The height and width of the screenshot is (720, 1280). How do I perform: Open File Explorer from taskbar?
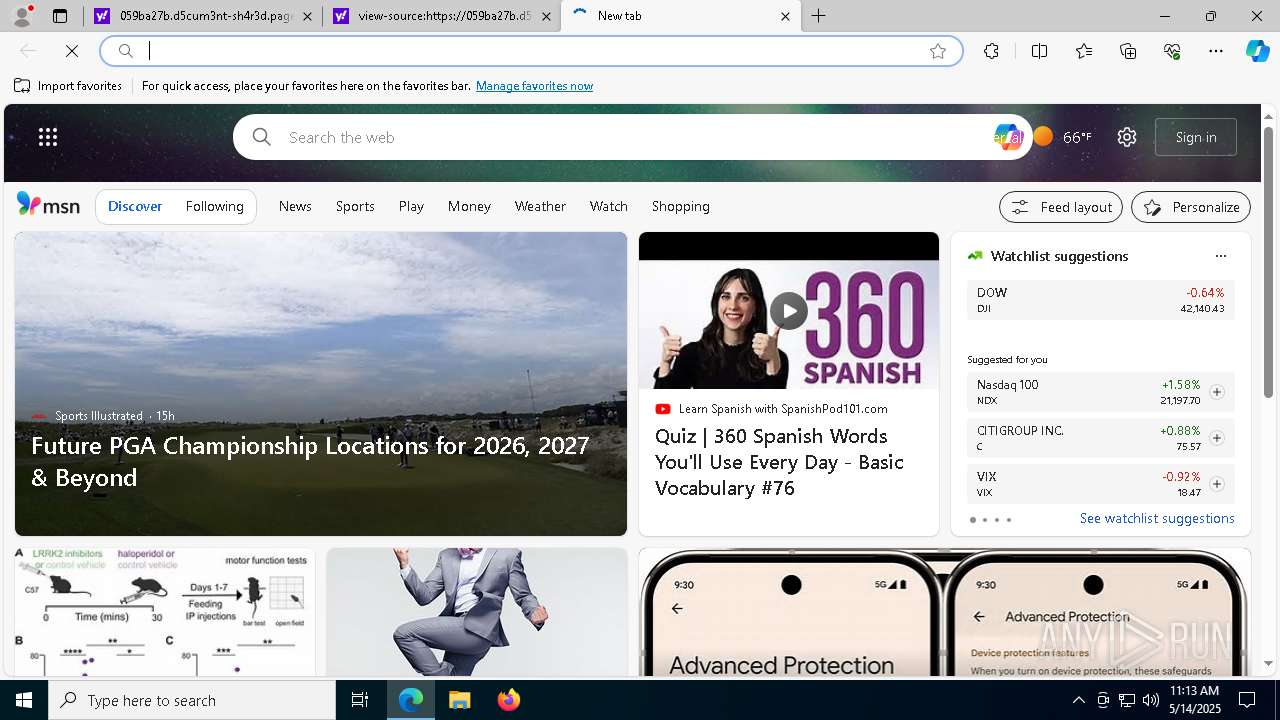(459, 700)
